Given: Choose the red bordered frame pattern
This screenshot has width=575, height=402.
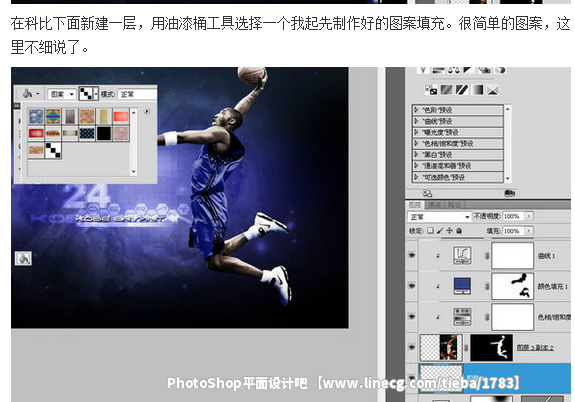Looking at the screenshot, I should pos(36,134).
